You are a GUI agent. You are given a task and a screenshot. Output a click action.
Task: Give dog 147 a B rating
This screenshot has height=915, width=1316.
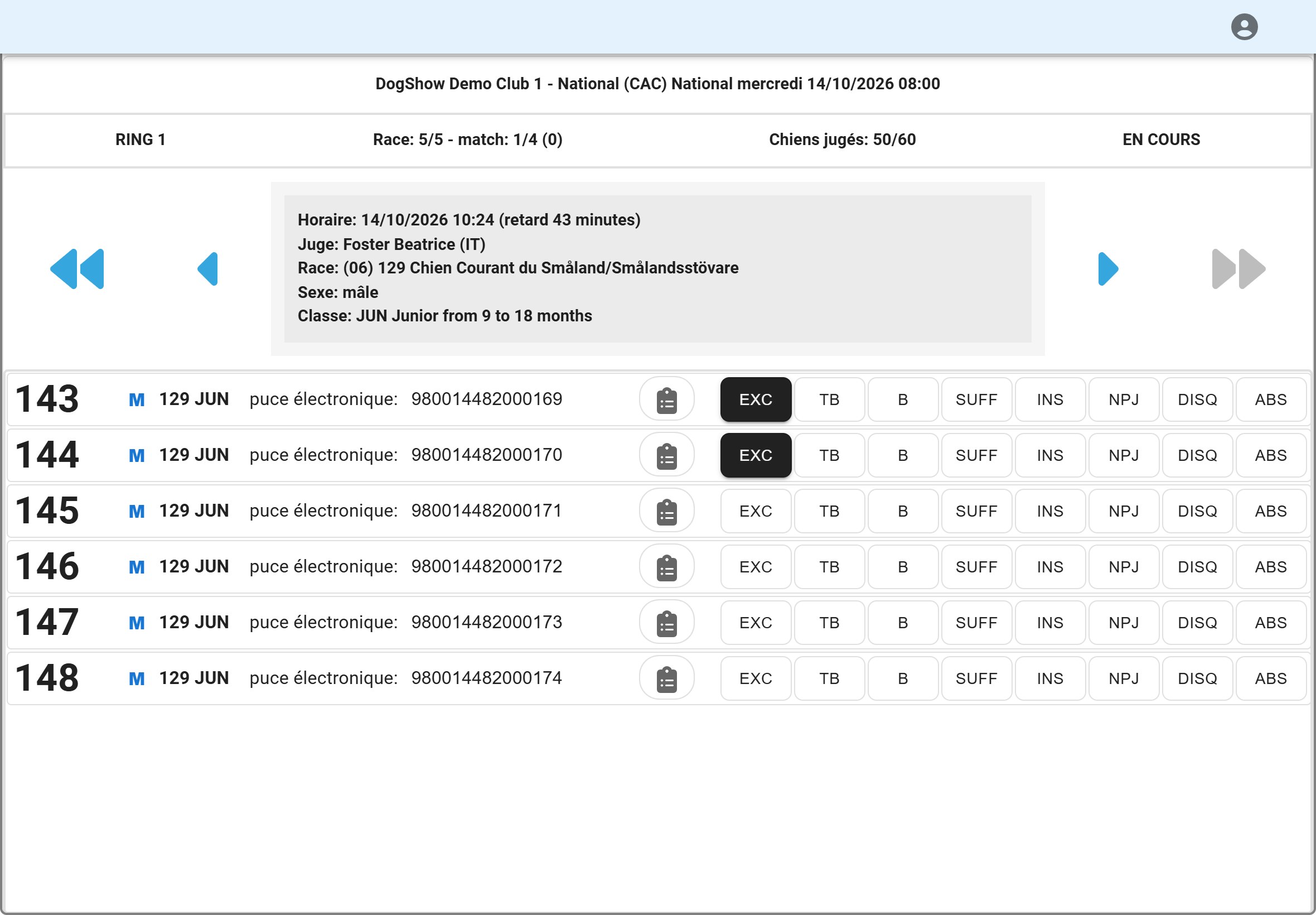tap(903, 622)
